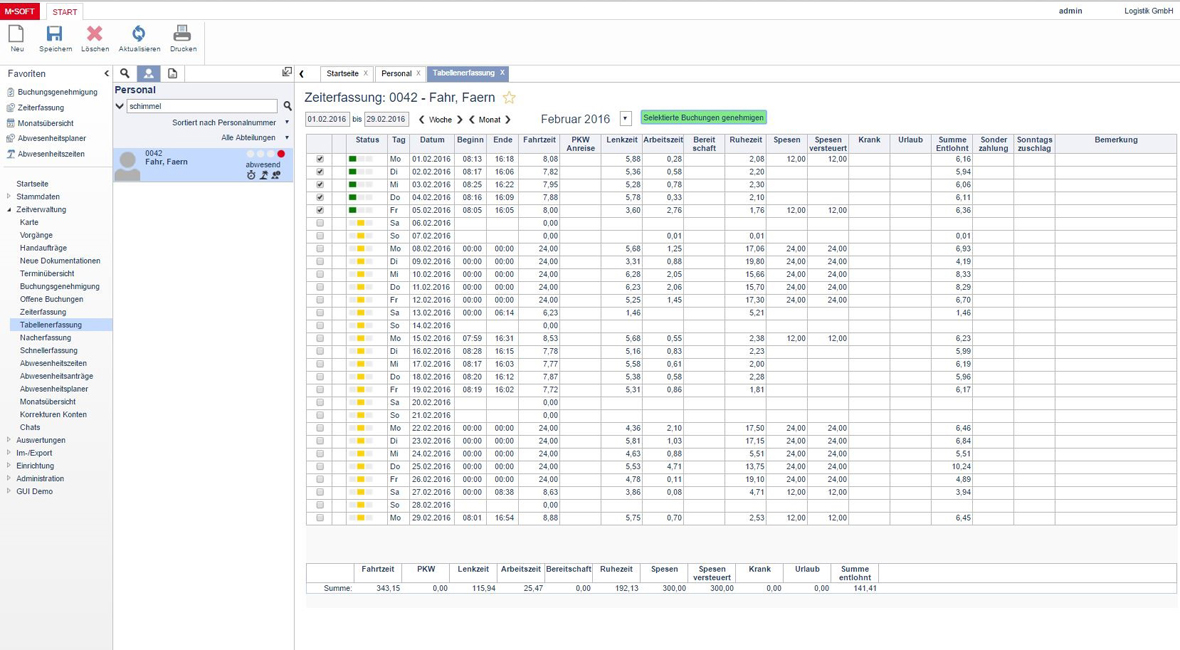
Task: Uncheck the 01.02.2016 row checkbox
Action: tap(320, 159)
